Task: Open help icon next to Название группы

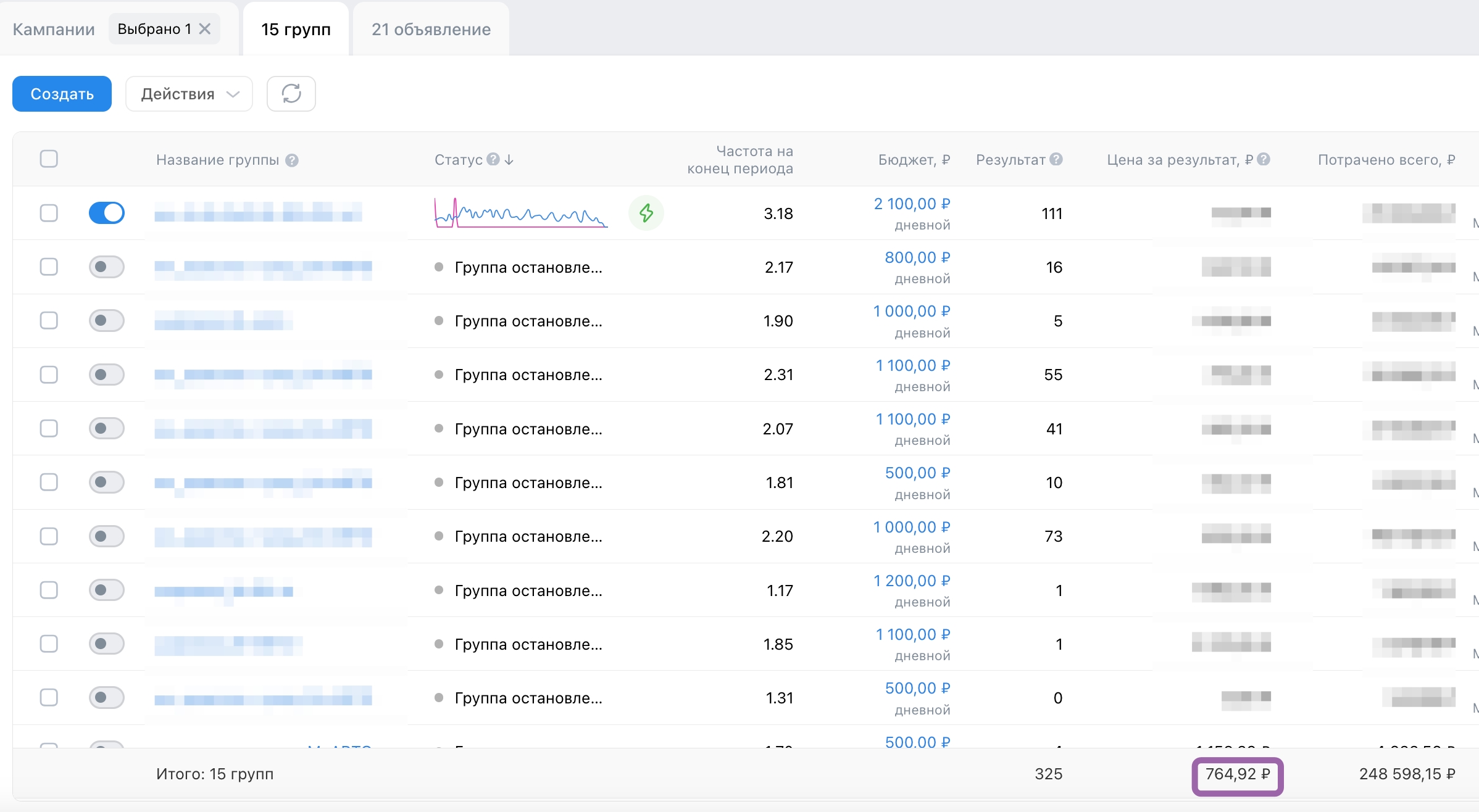Action: [292, 160]
